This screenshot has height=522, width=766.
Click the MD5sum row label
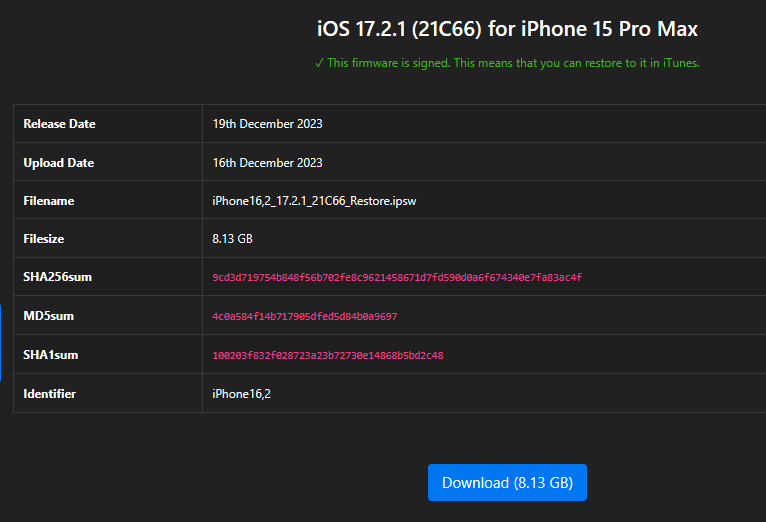(48, 316)
